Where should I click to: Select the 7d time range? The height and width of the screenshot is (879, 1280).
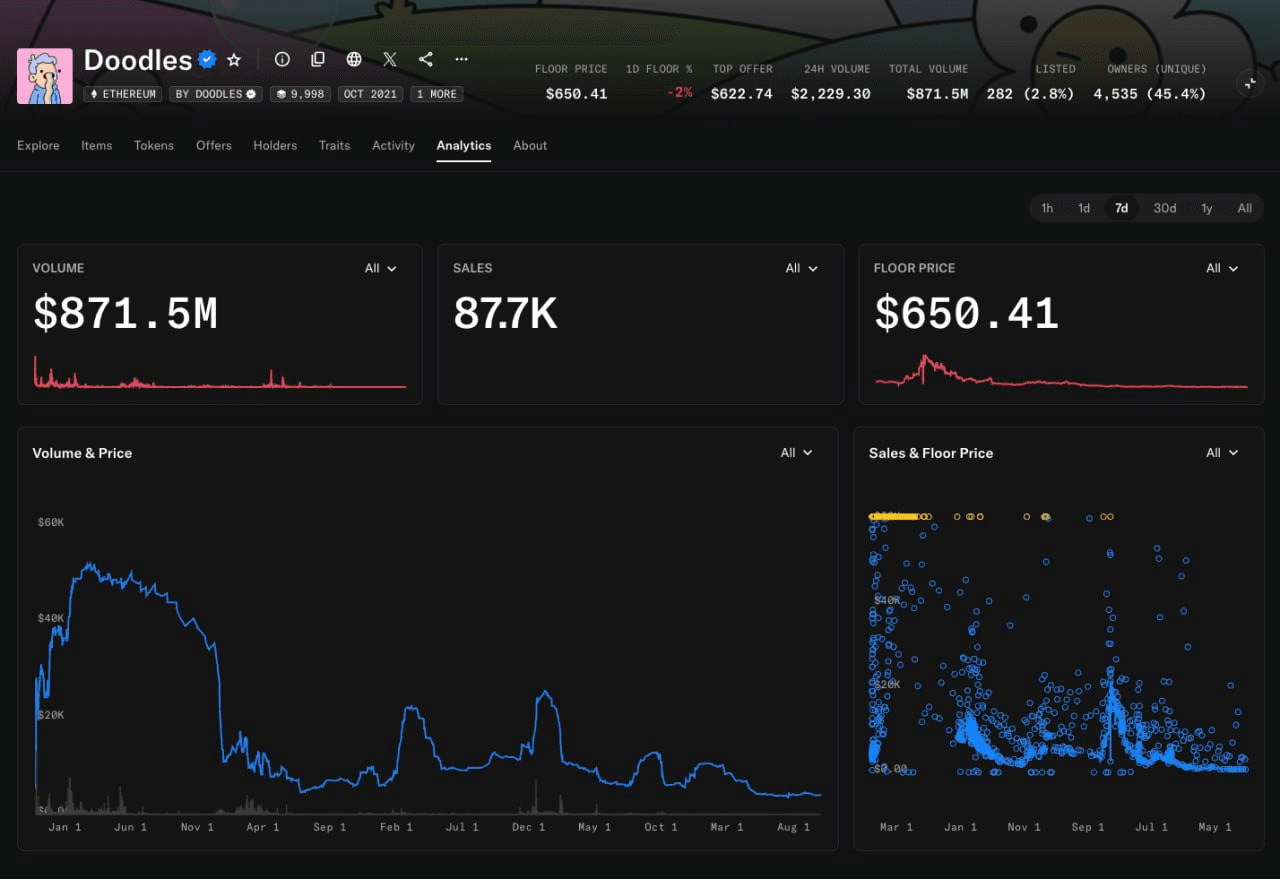click(1122, 208)
